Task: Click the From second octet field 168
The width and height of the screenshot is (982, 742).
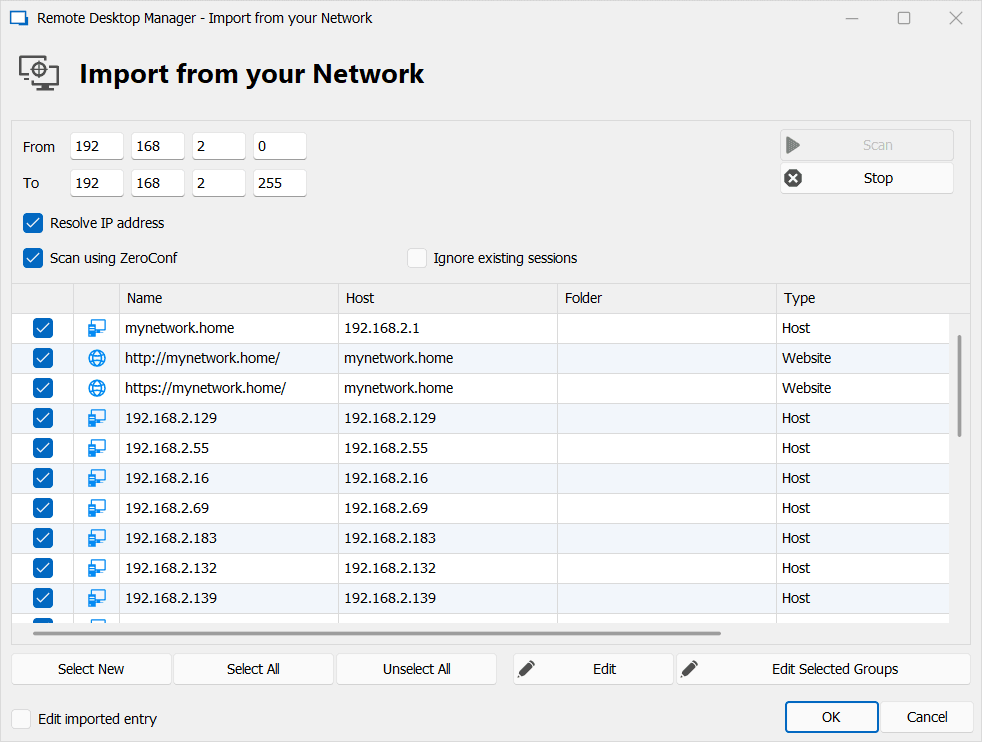Action: point(158,147)
